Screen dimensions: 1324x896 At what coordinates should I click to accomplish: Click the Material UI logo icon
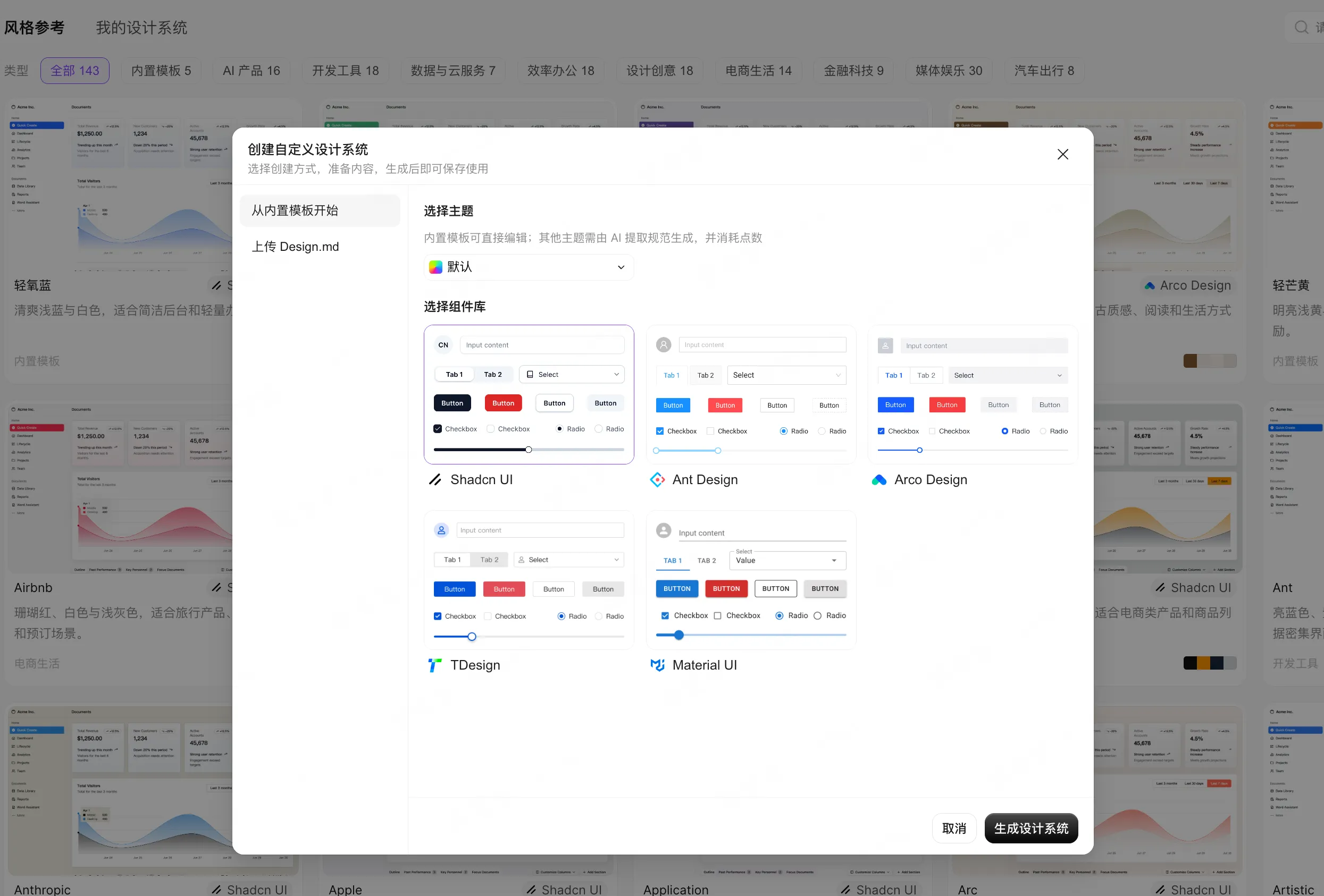point(657,665)
